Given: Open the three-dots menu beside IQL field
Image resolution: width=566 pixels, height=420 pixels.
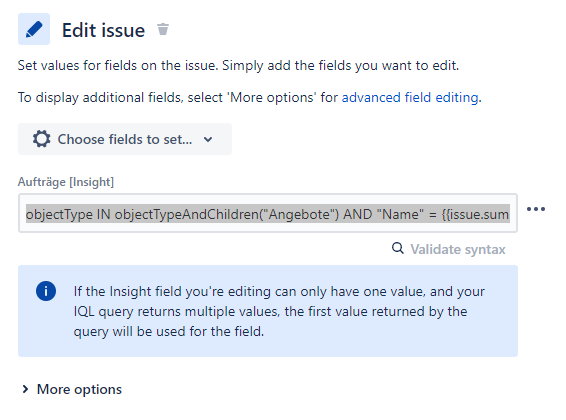Looking at the screenshot, I should 536,209.
